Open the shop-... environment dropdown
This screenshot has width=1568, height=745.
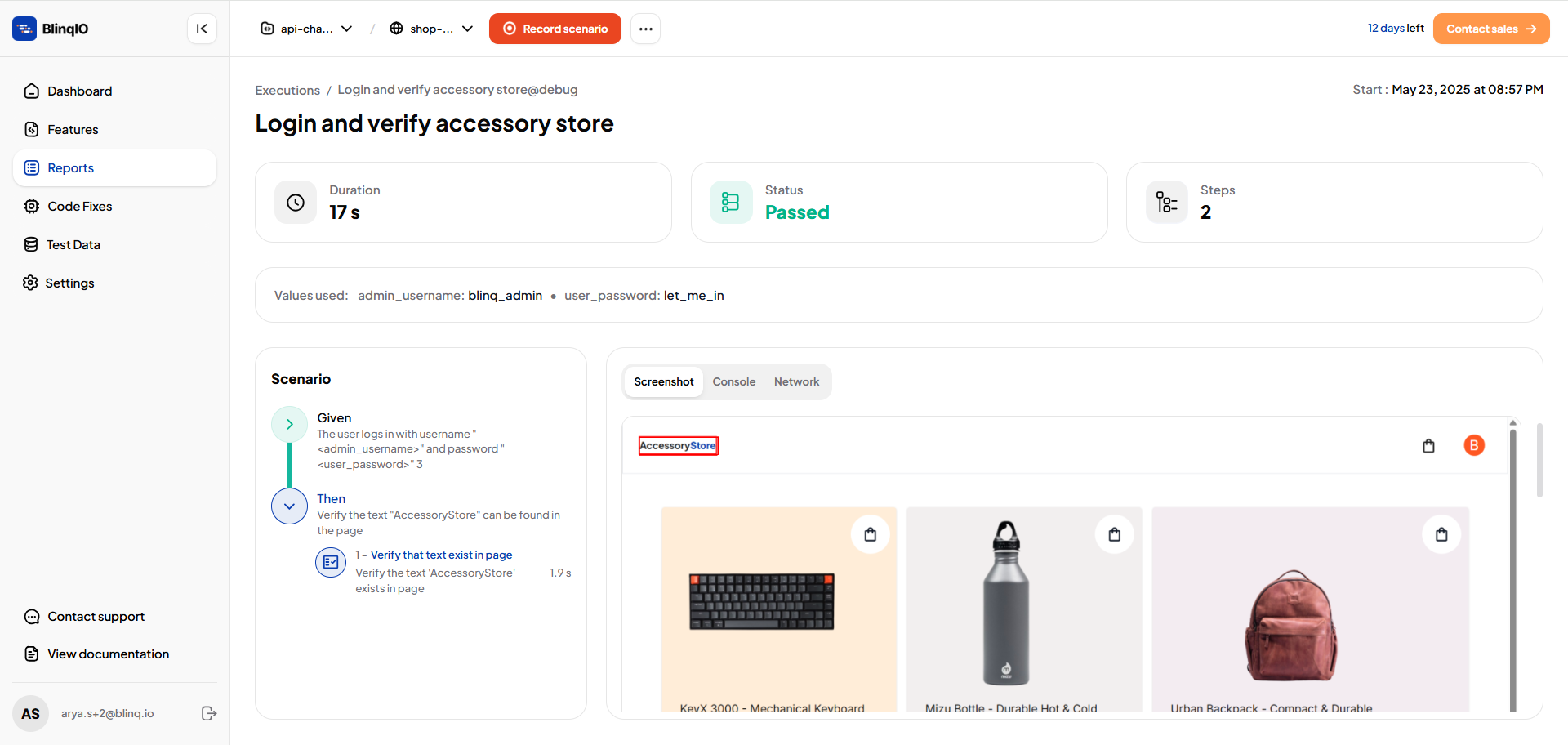click(x=431, y=29)
